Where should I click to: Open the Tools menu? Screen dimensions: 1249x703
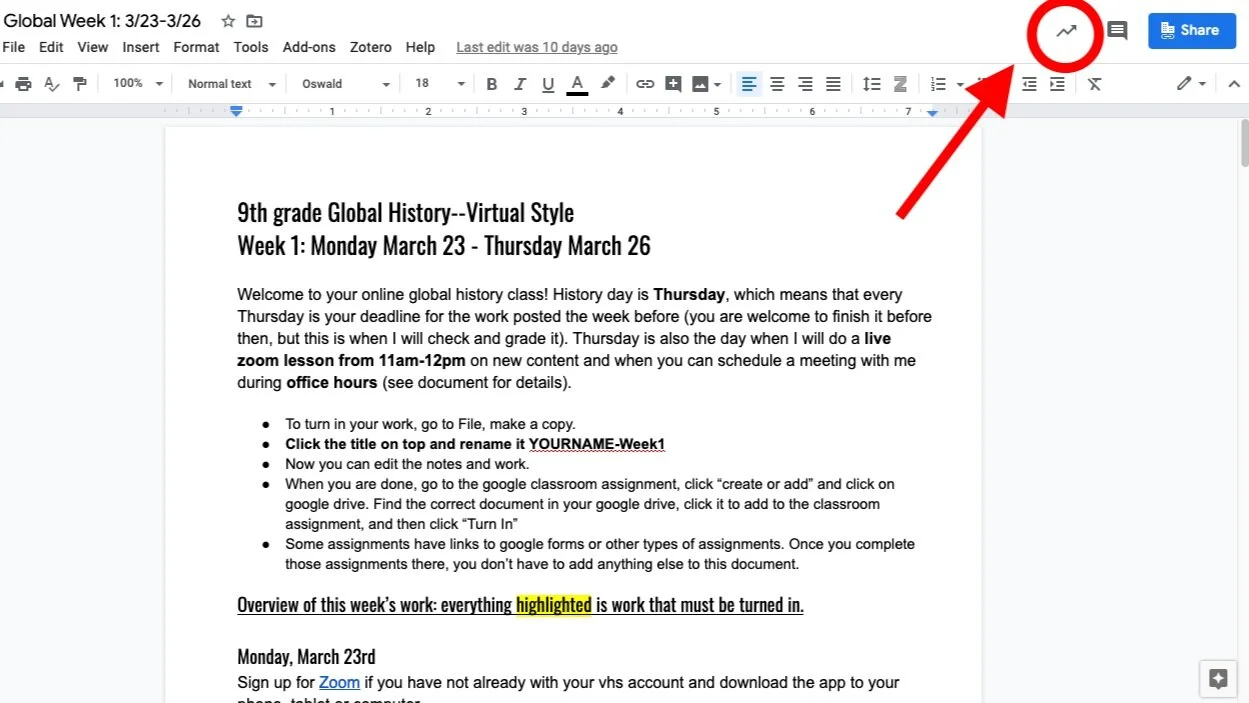pos(251,47)
